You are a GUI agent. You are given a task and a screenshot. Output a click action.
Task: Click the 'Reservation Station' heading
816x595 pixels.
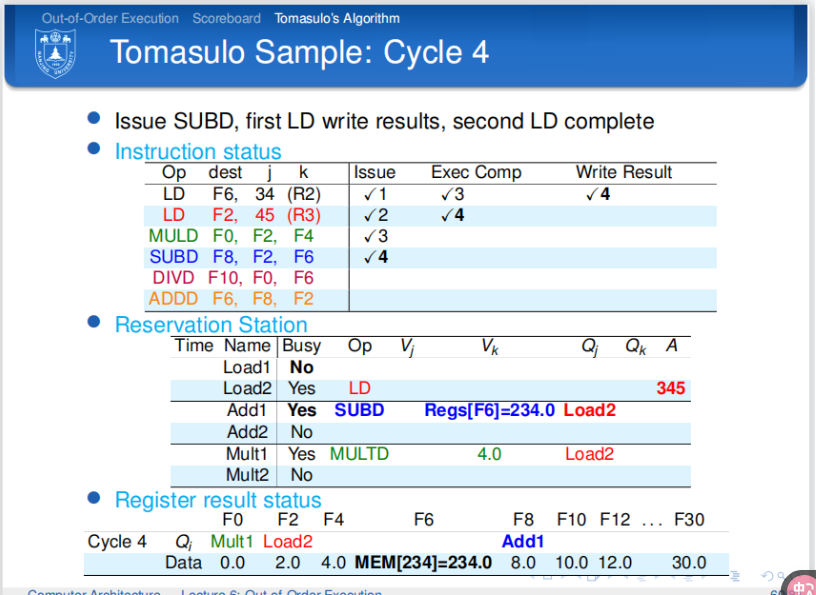tap(211, 325)
